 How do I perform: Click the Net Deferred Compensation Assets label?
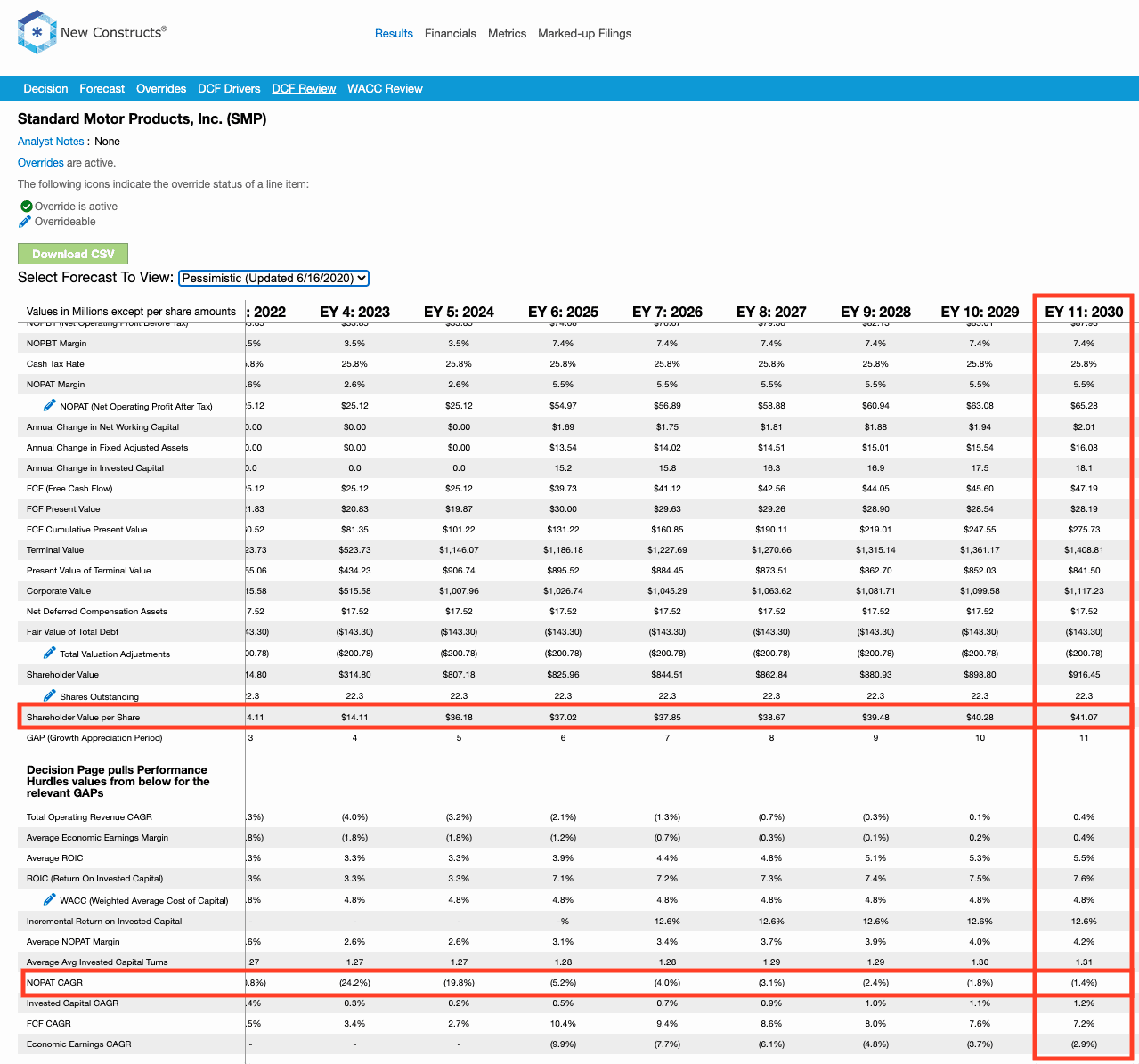click(x=97, y=612)
